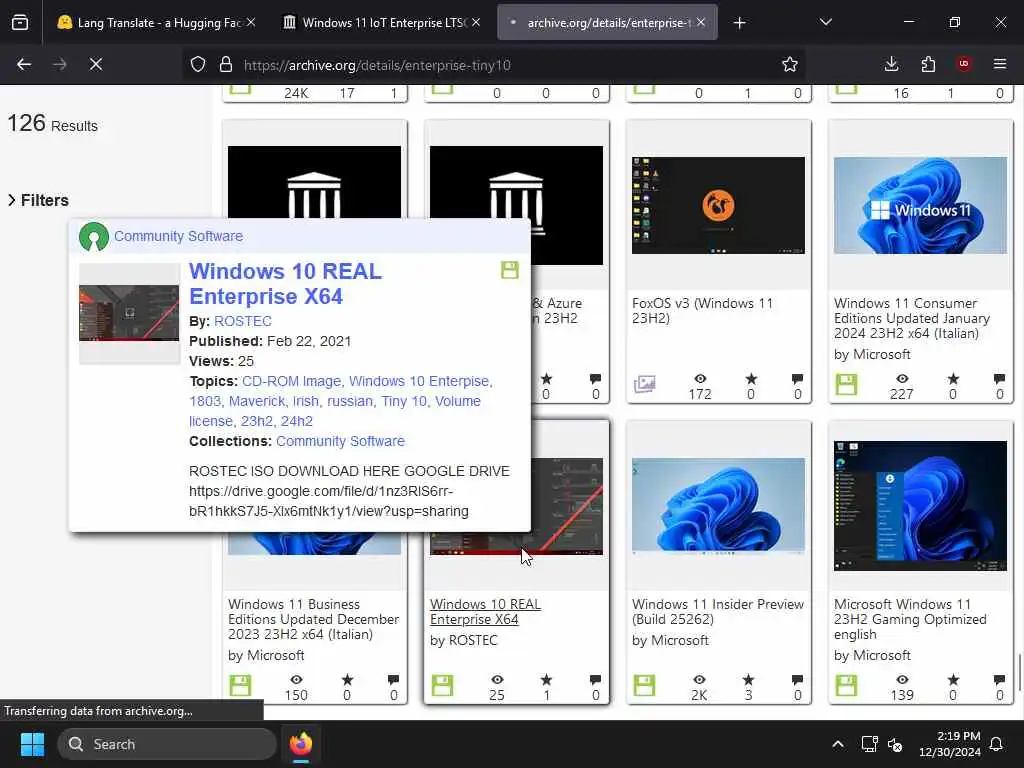Image resolution: width=1024 pixels, height=768 pixels.
Task: Click the views eye icon on FoxOS card
Action: (x=700, y=379)
